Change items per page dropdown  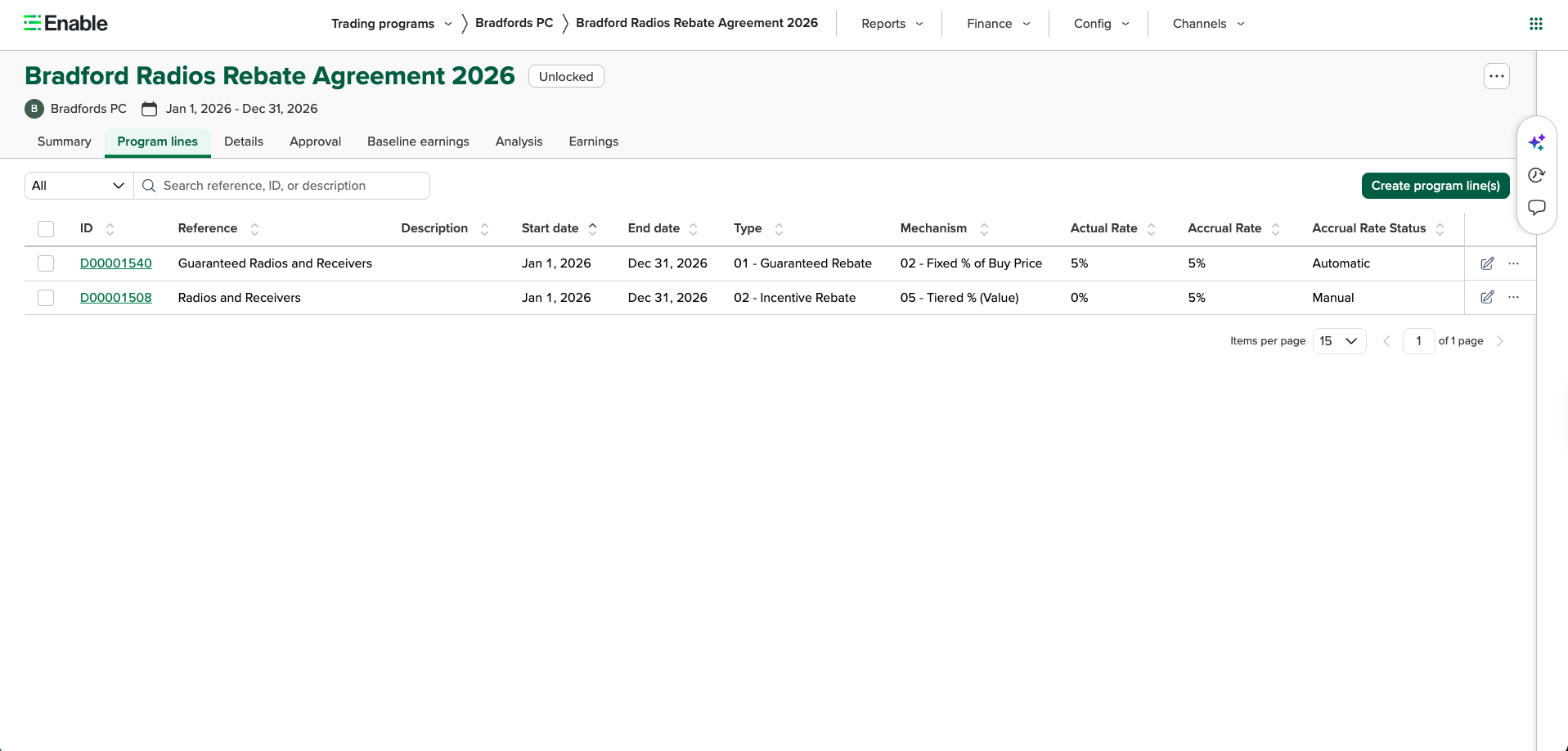point(1339,341)
